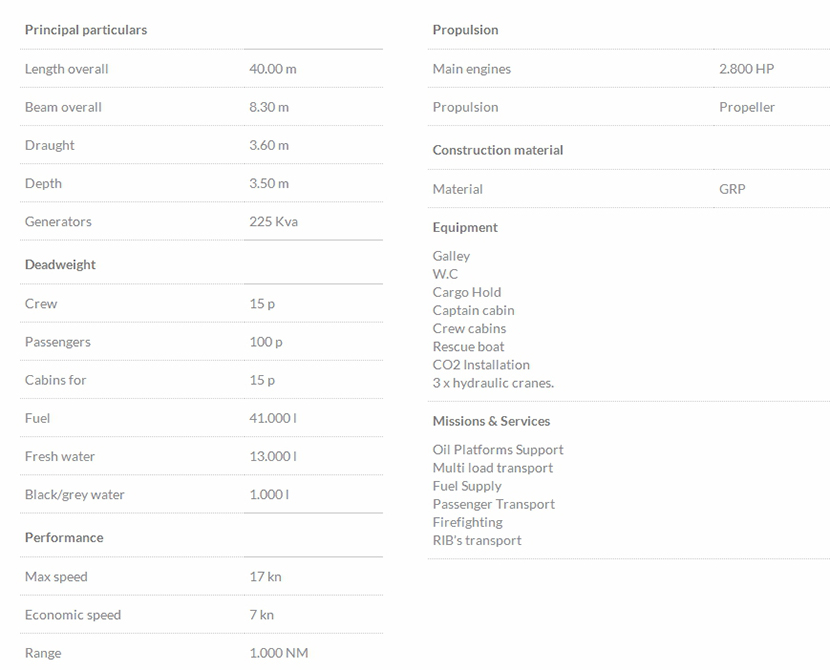
Task: Click the Passengers row label
Action: 57,342
